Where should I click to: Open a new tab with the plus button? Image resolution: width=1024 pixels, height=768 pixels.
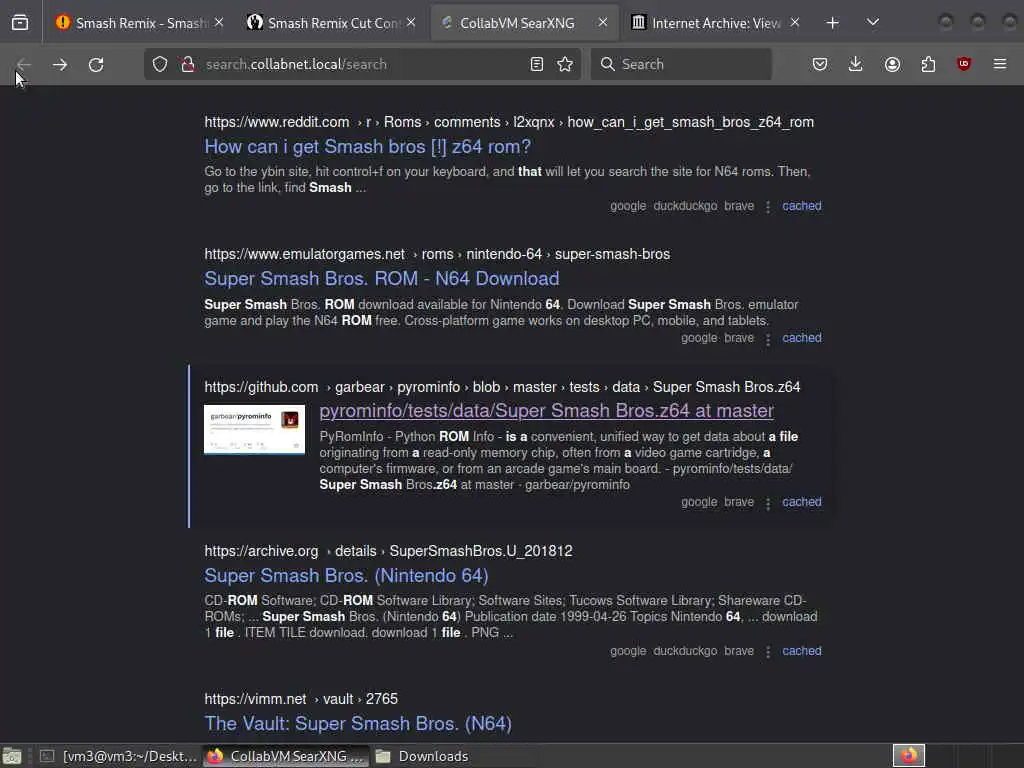coord(833,23)
